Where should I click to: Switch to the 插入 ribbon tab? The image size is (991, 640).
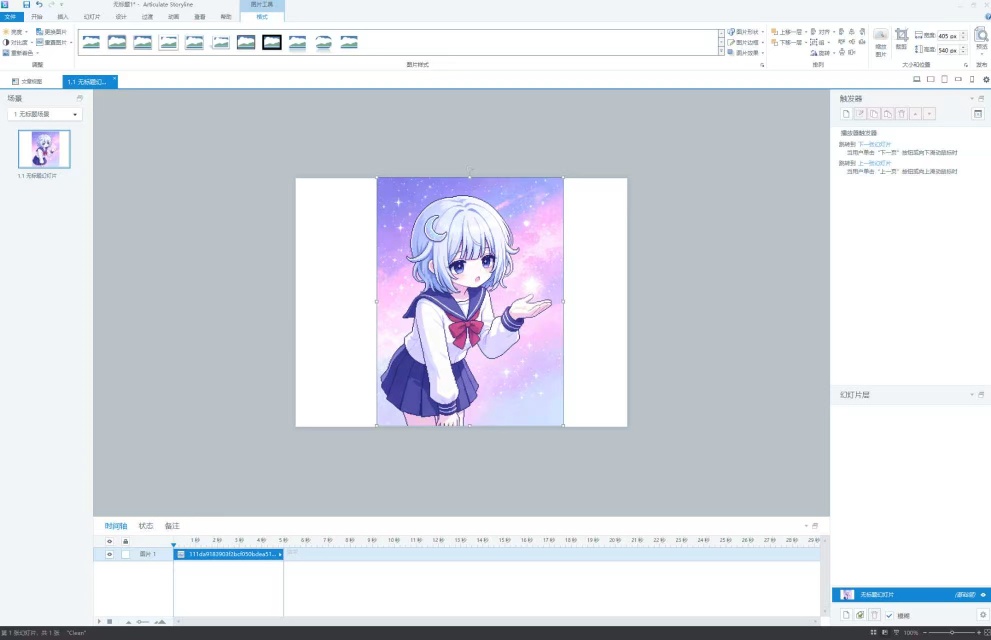click(x=63, y=17)
